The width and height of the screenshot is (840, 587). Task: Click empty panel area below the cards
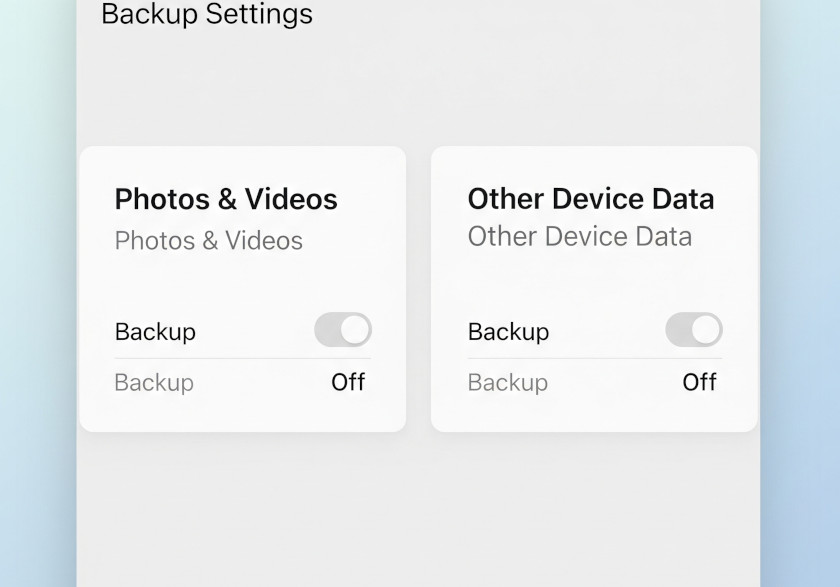(x=418, y=510)
